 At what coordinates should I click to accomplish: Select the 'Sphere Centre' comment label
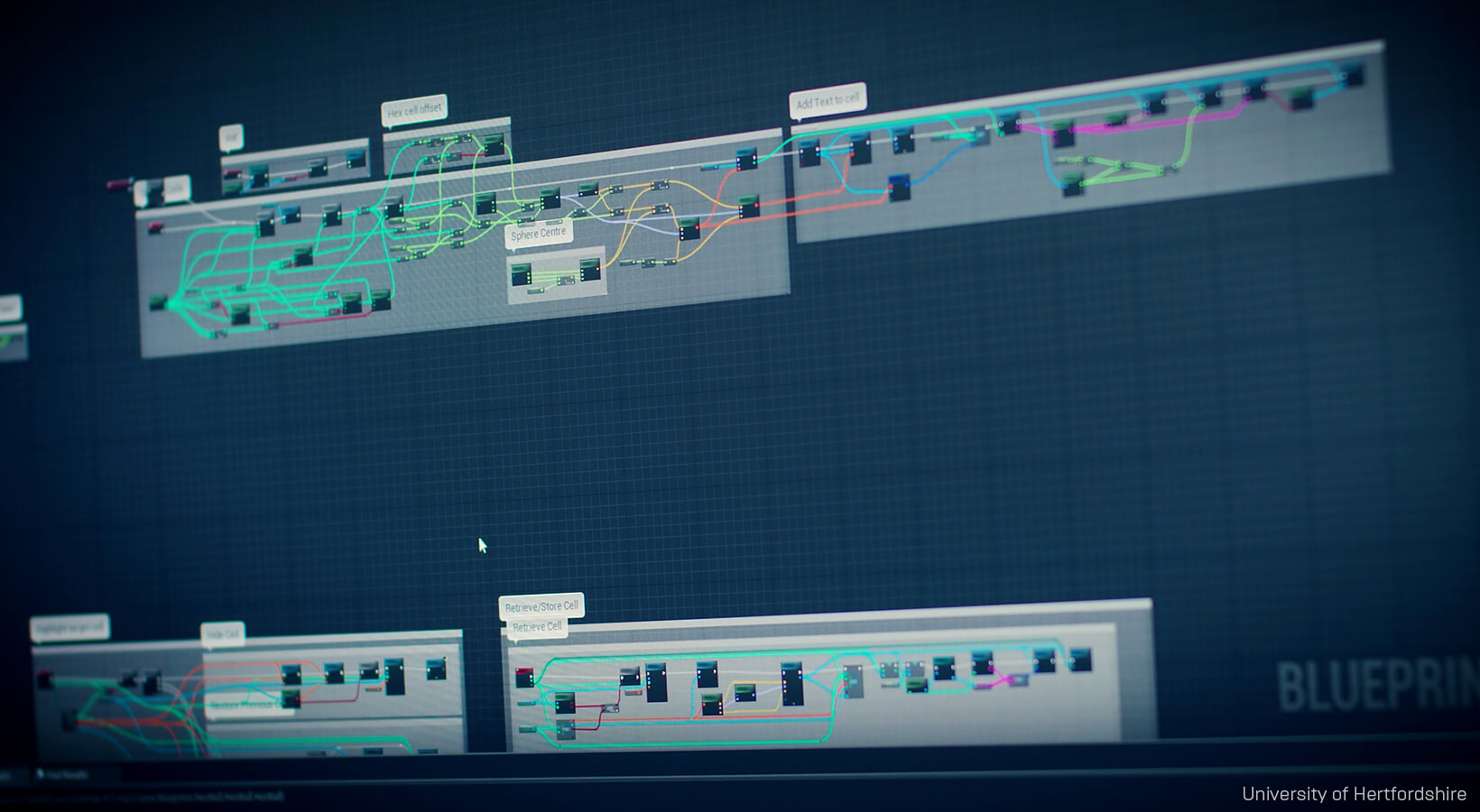539,234
